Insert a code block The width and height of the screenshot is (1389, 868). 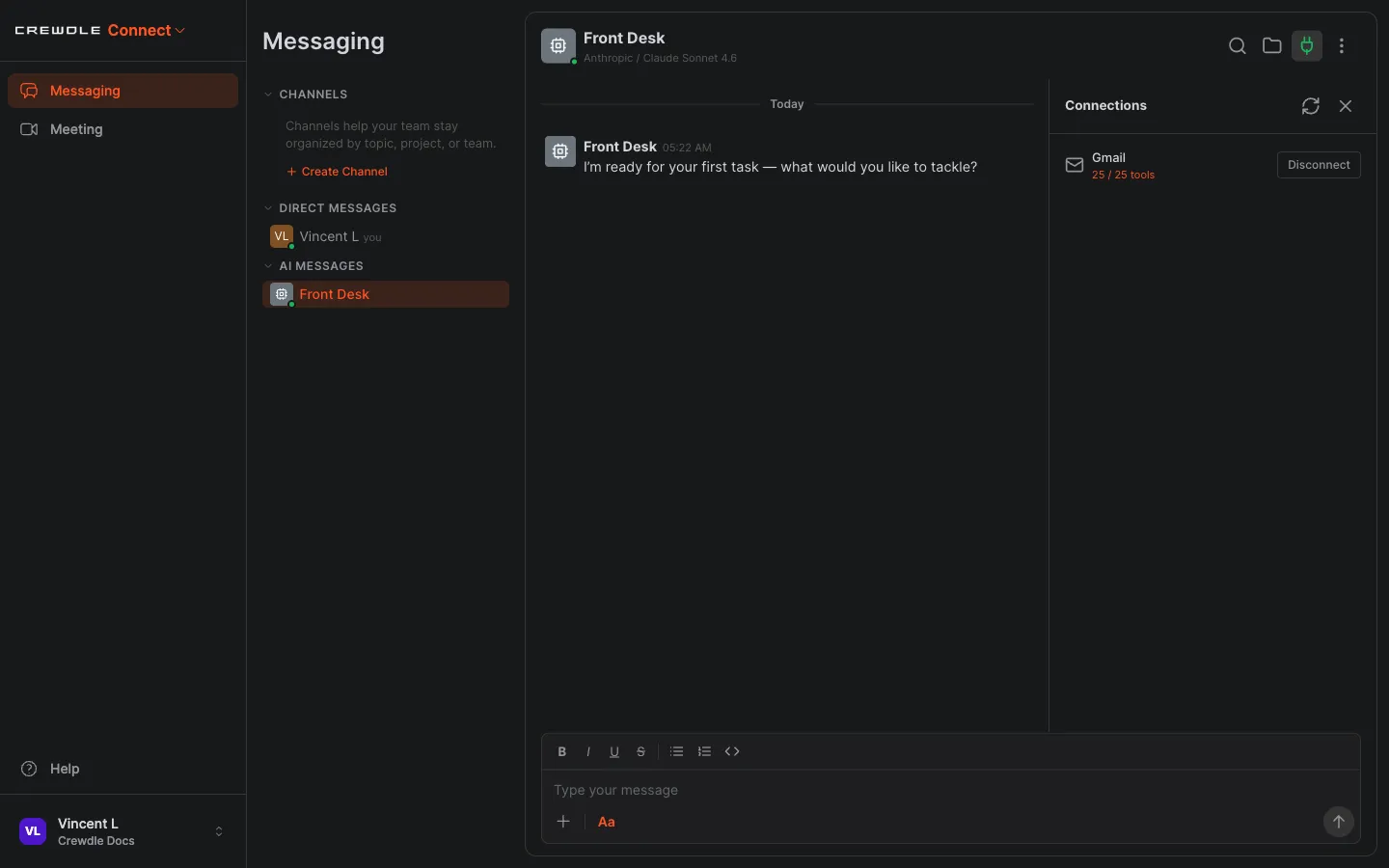(732, 751)
